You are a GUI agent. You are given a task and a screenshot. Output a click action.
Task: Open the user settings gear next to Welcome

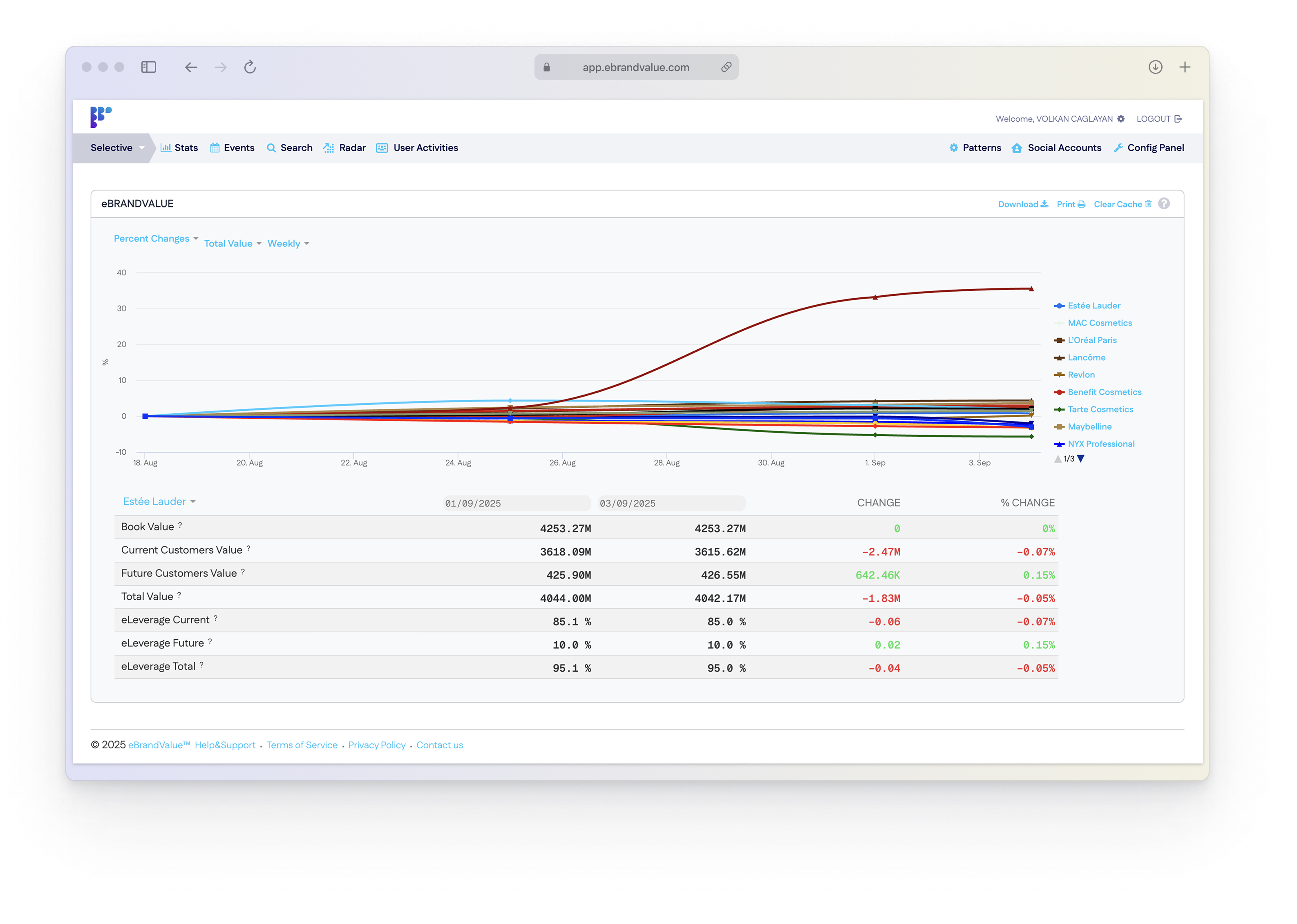coord(1120,118)
